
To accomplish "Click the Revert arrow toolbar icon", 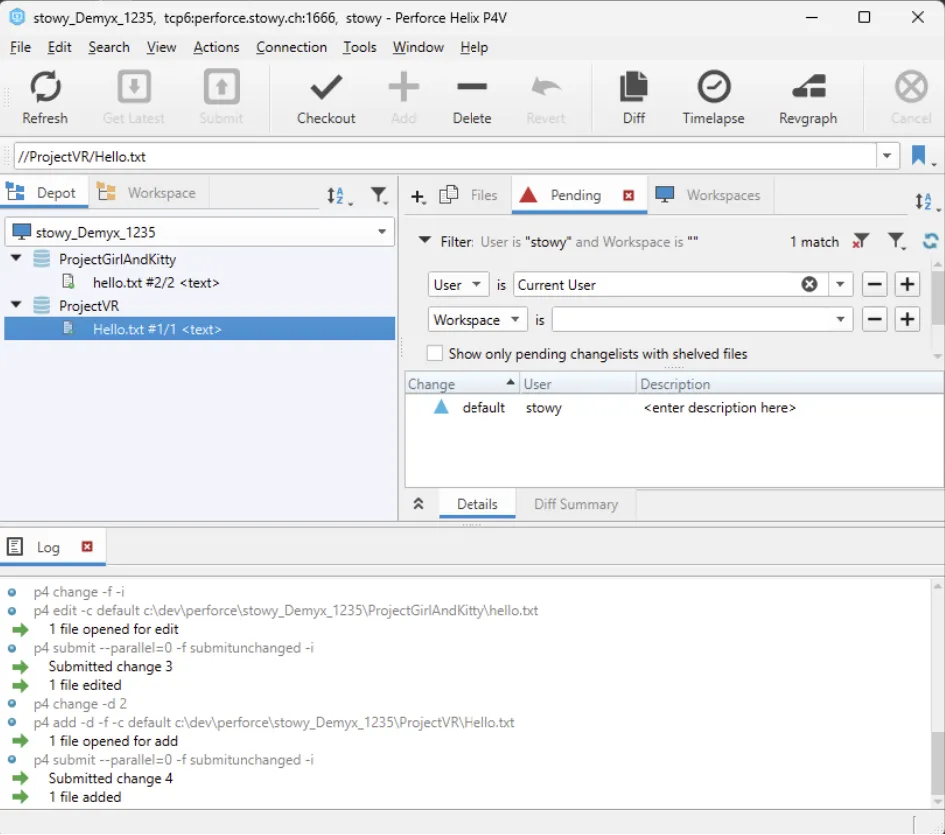I will tap(546, 87).
